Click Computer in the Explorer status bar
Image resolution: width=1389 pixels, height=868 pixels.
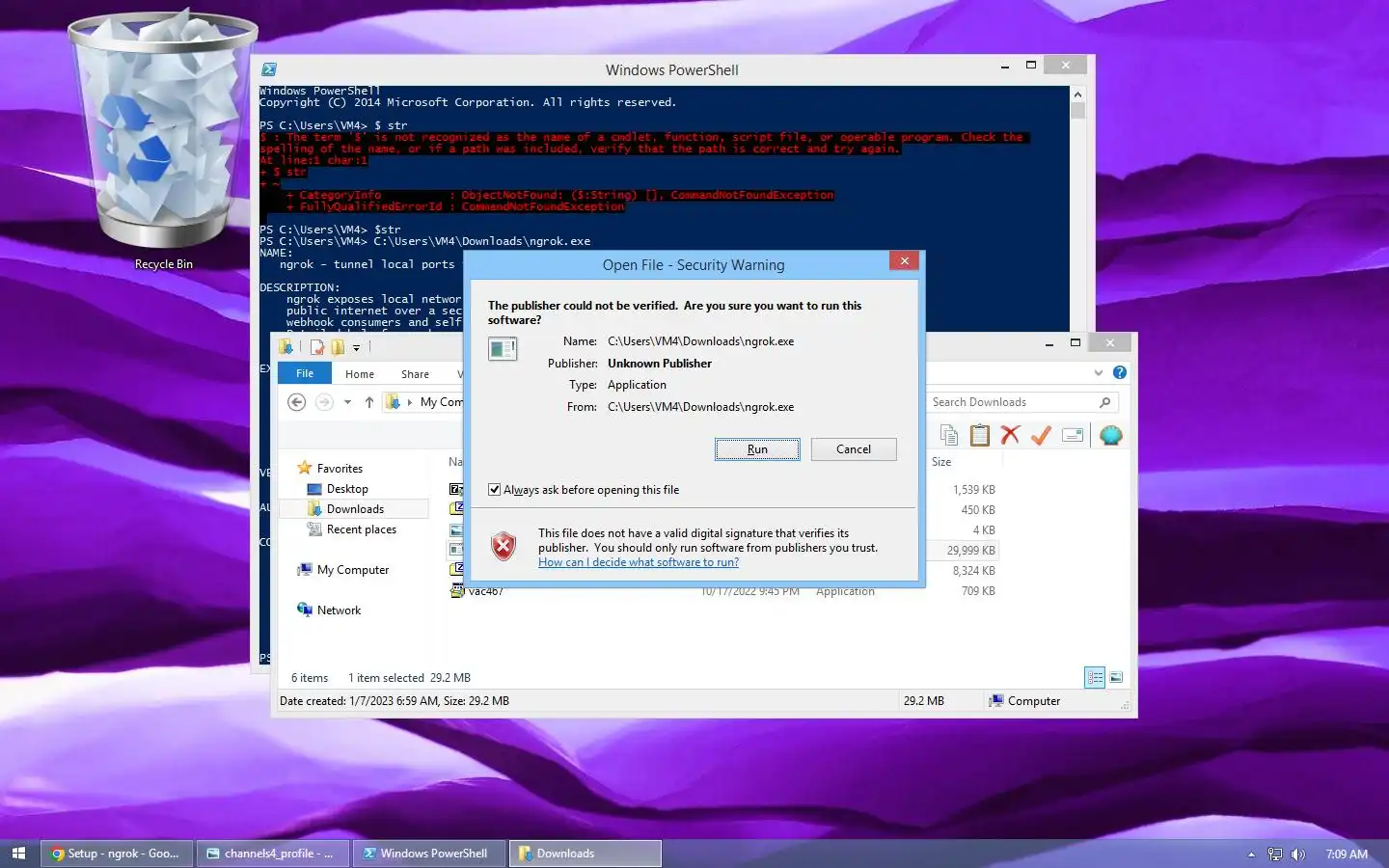(1024, 701)
